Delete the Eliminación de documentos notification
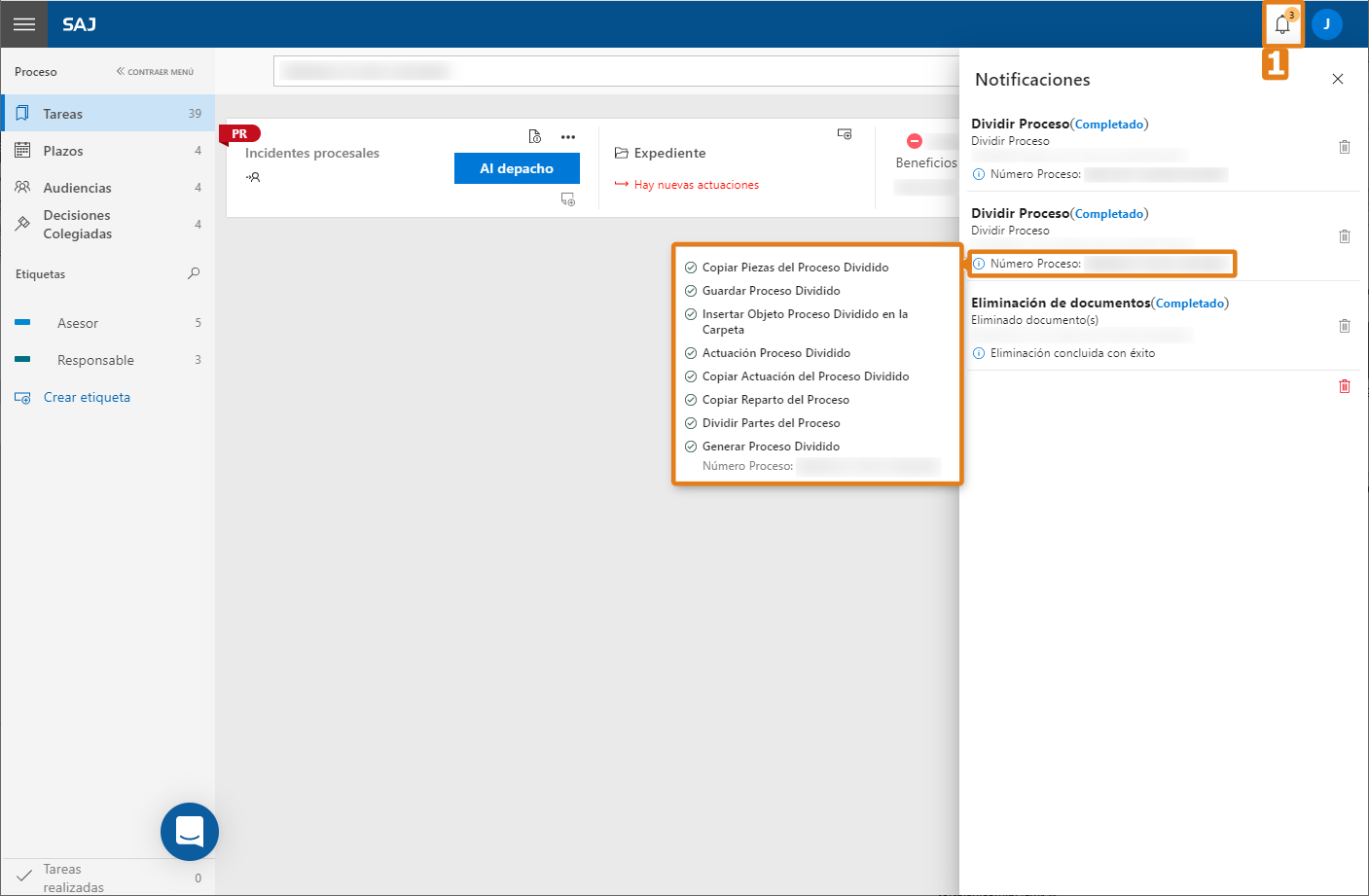The width and height of the screenshot is (1369, 896). (x=1345, y=326)
